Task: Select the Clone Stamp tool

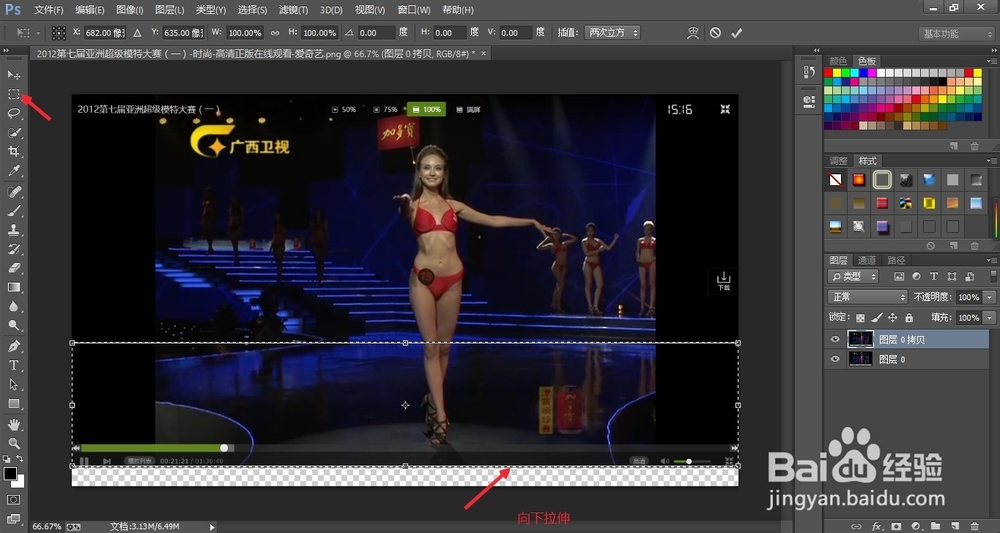Action: (13, 230)
